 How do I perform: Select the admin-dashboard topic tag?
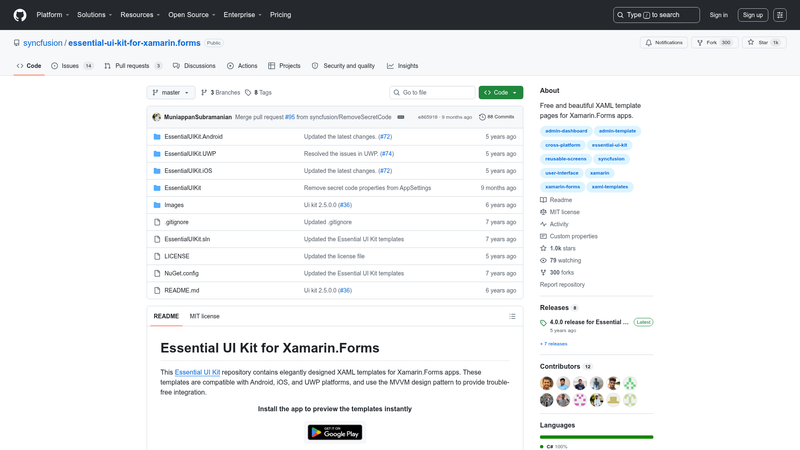pos(566,131)
